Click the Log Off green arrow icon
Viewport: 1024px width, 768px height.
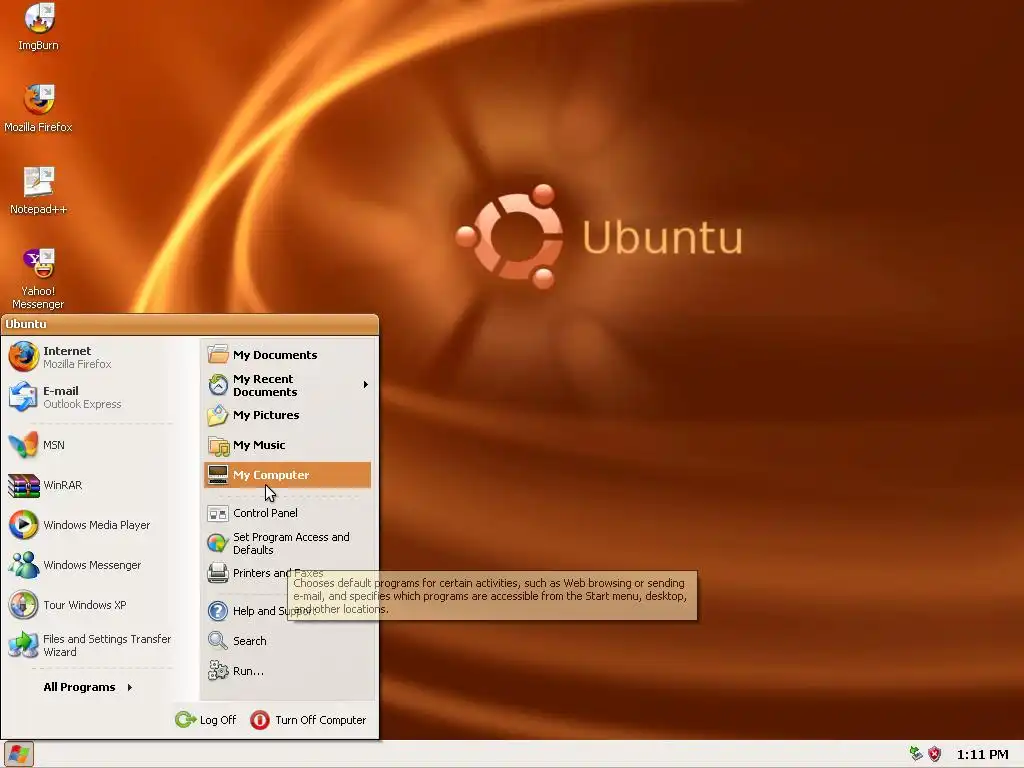coord(185,720)
